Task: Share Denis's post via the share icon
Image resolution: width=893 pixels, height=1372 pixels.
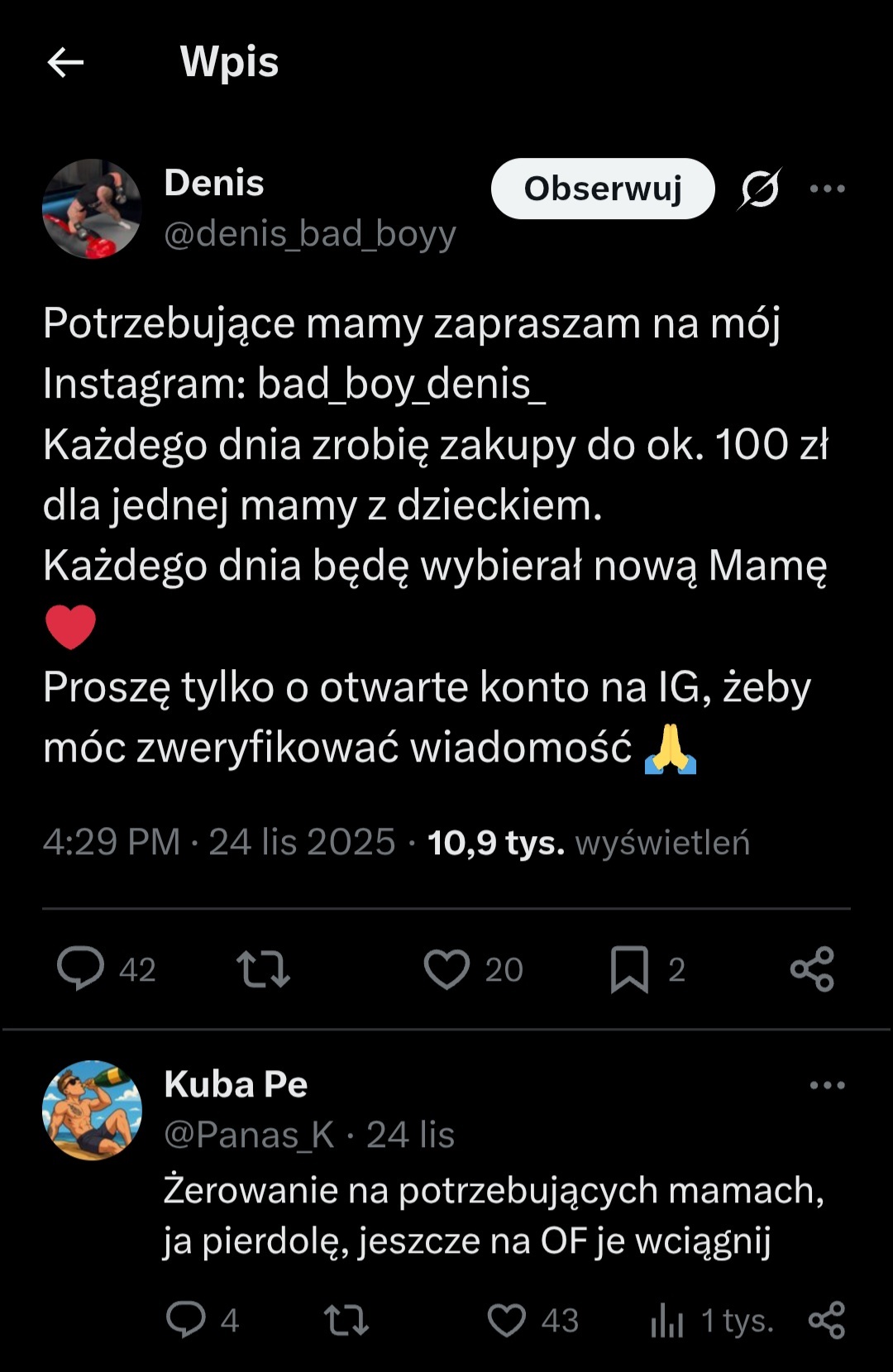Action: point(812,968)
